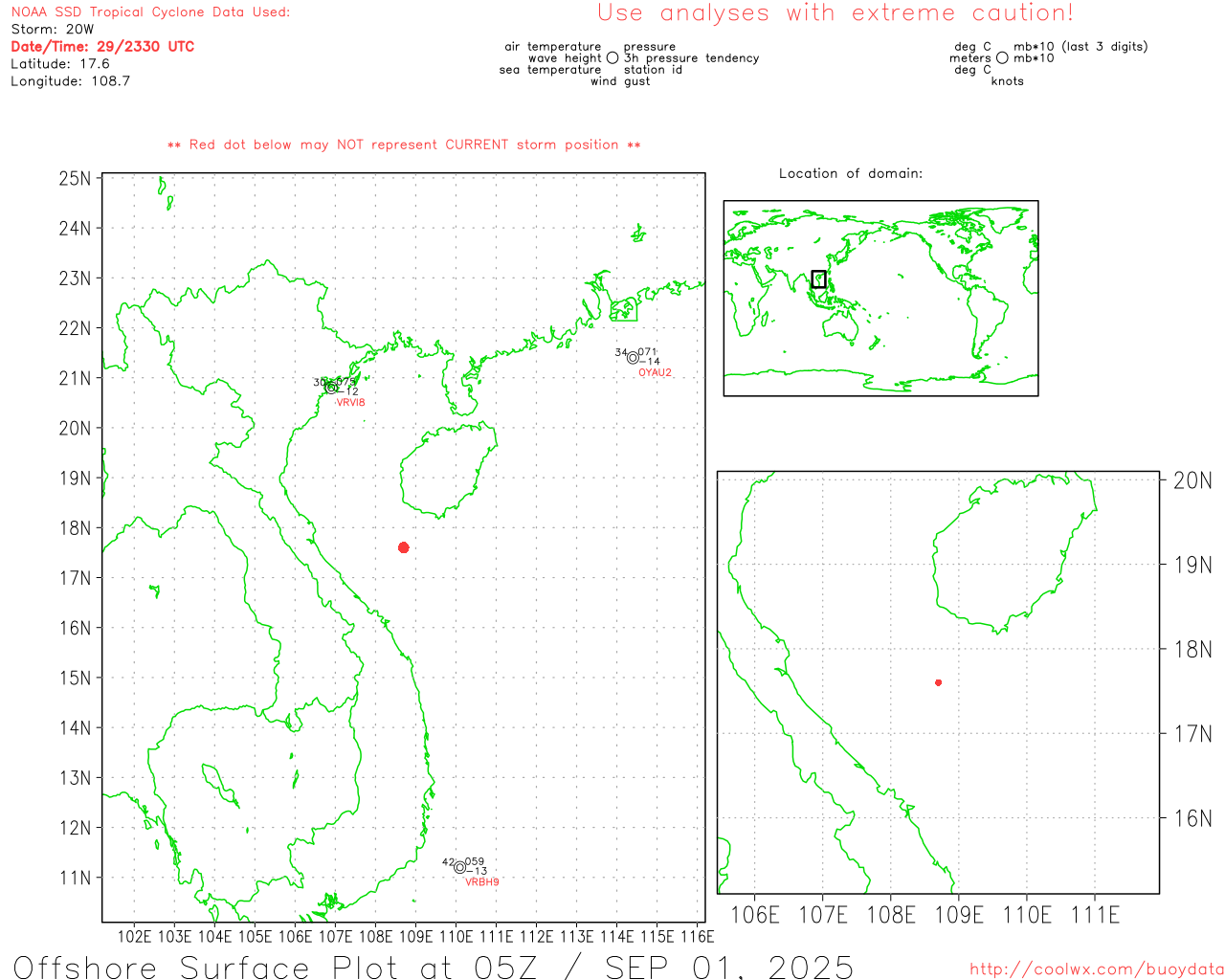Viewport: 1225px width, 980px height.
Task: Click the 'Storm: 20W' text
Action: (53, 30)
